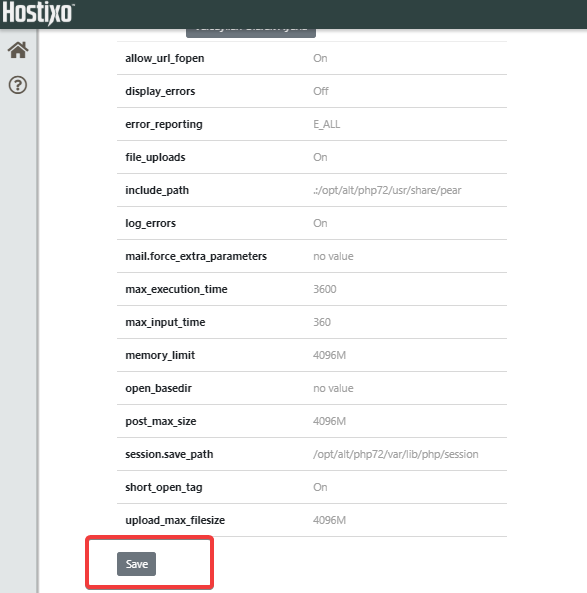Open post_max_size 4096M dropdown

[329, 421]
